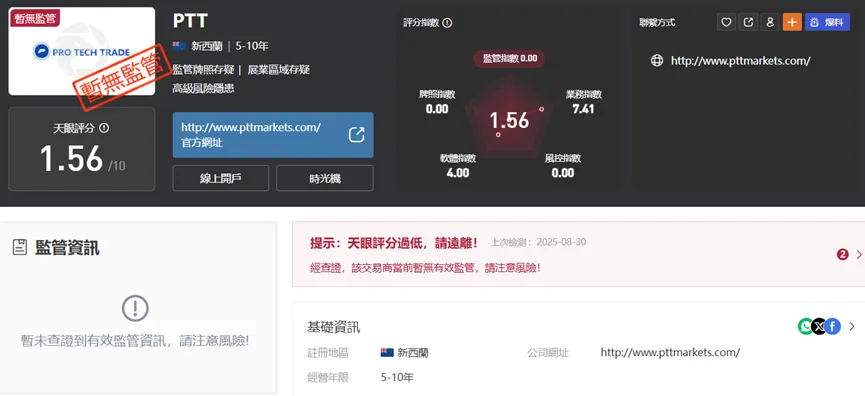Click the 時光機 button
Image resolution: width=865 pixels, height=396 pixels.
click(x=325, y=178)
